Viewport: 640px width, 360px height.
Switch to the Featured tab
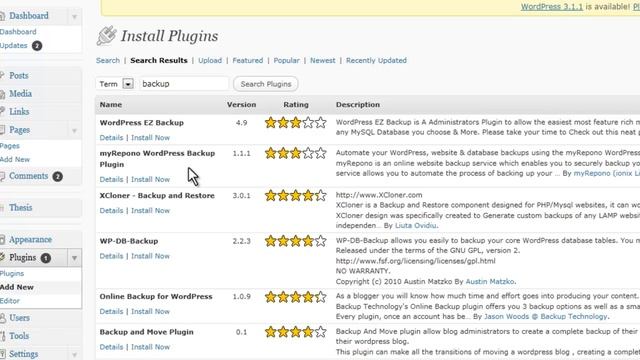[x=248, y=60]
